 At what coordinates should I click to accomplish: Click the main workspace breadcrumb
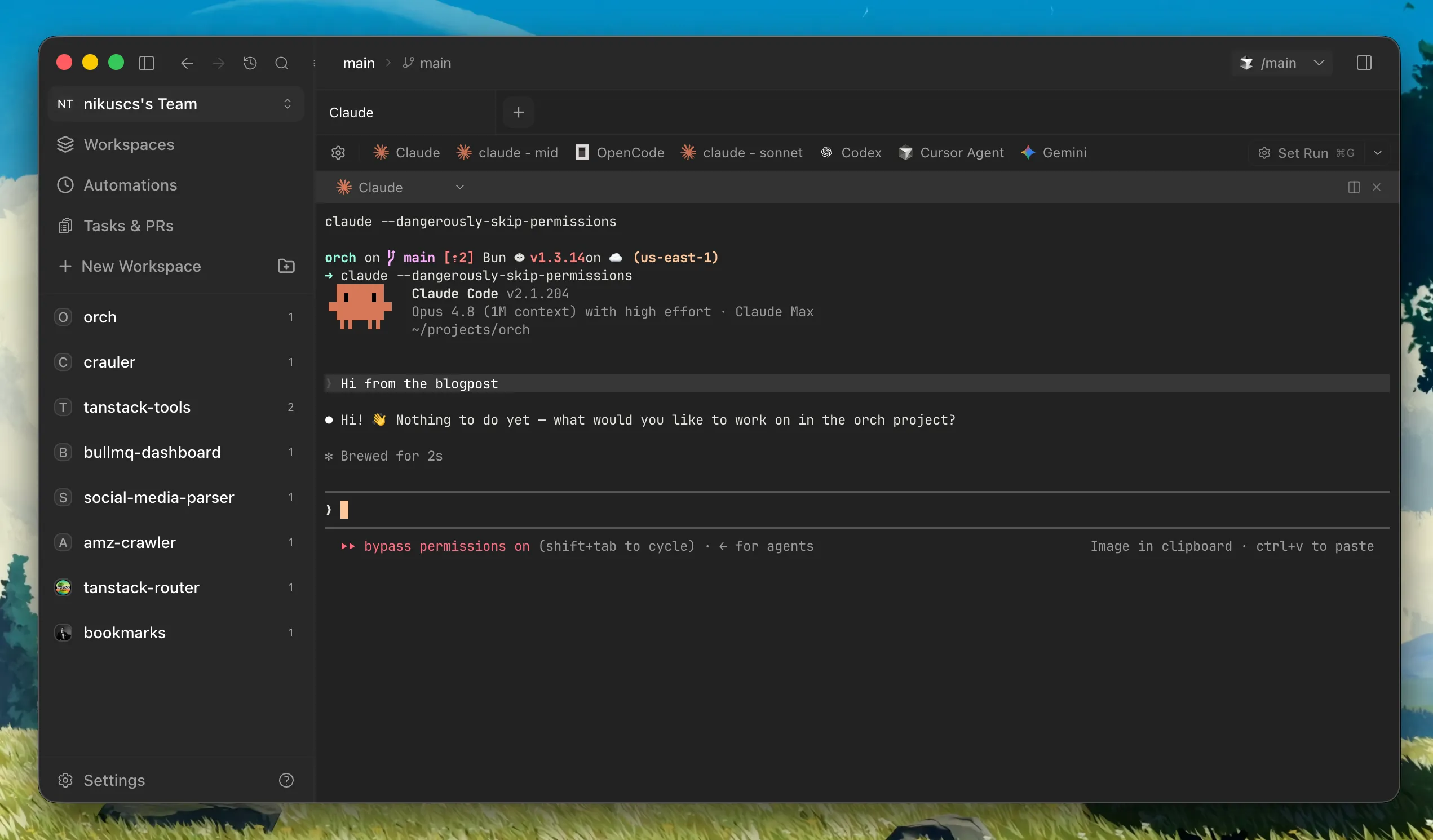pyautogui.click(x=359, y=63)
